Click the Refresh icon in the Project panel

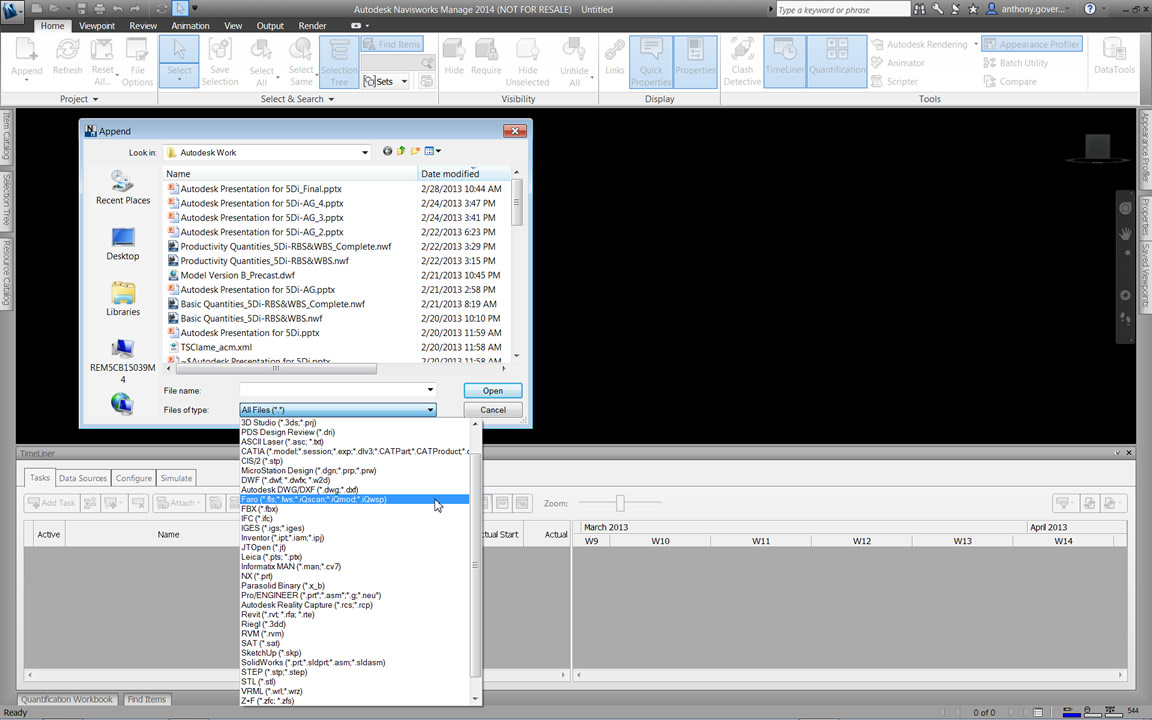[x=68, y=57]
